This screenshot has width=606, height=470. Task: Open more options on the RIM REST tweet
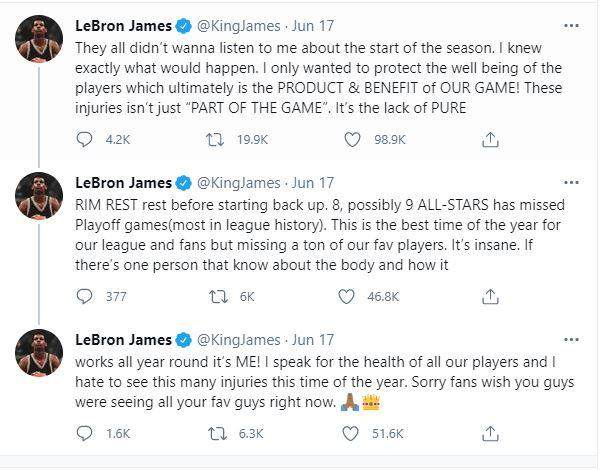[x=571, y=182]
